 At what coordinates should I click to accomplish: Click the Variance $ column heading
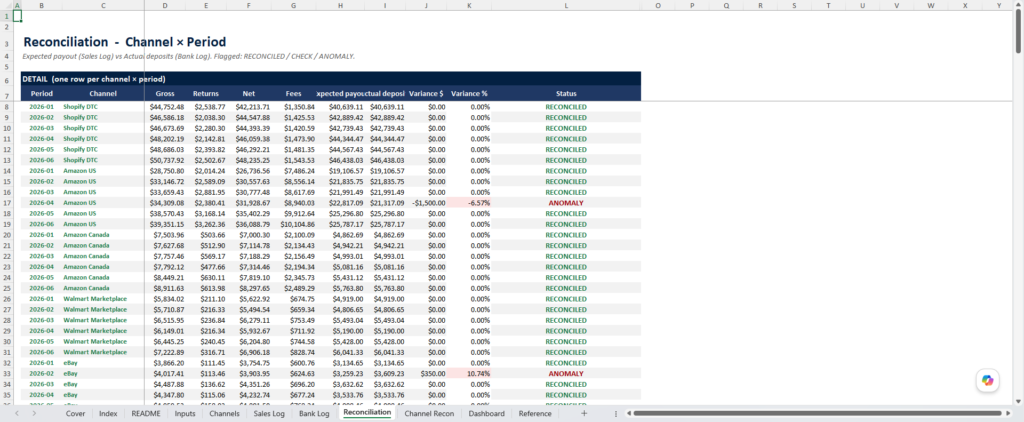coord(426,93)
